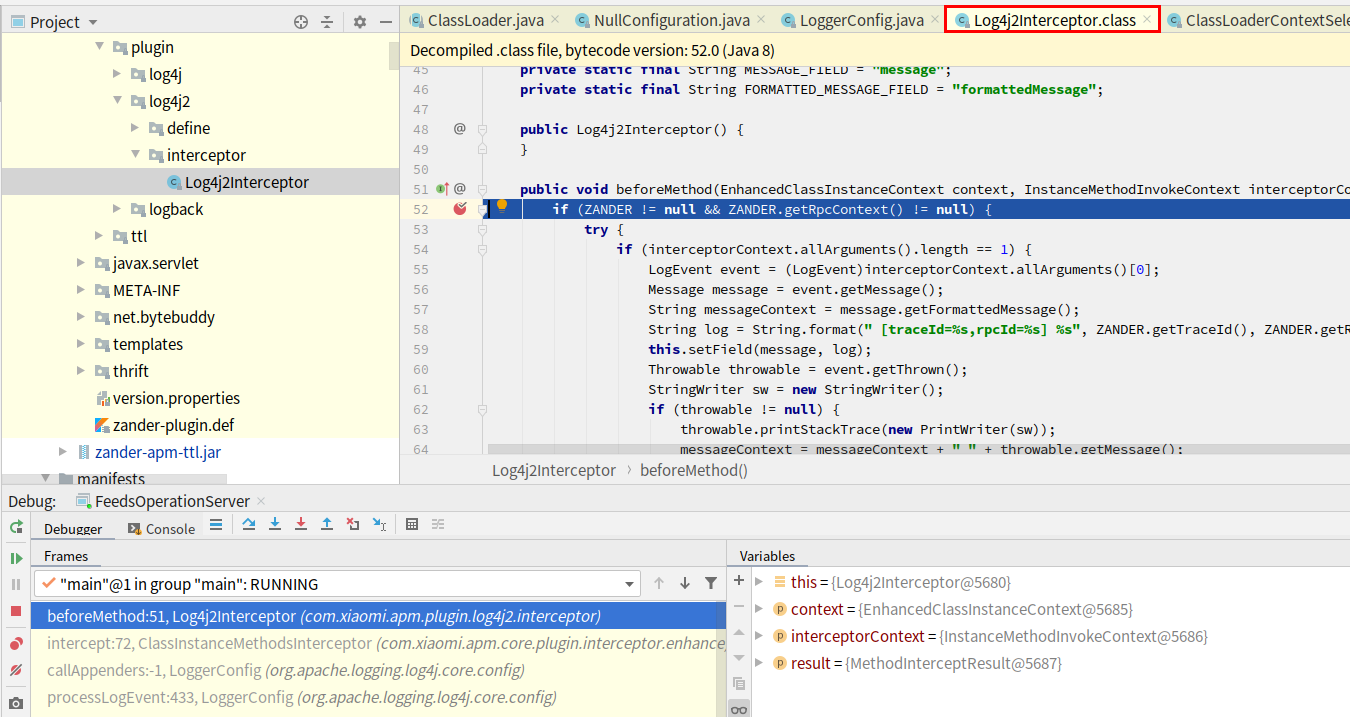Open Evaluate Expression calculator
The image size is (1350, 717).
pos(412,524)
